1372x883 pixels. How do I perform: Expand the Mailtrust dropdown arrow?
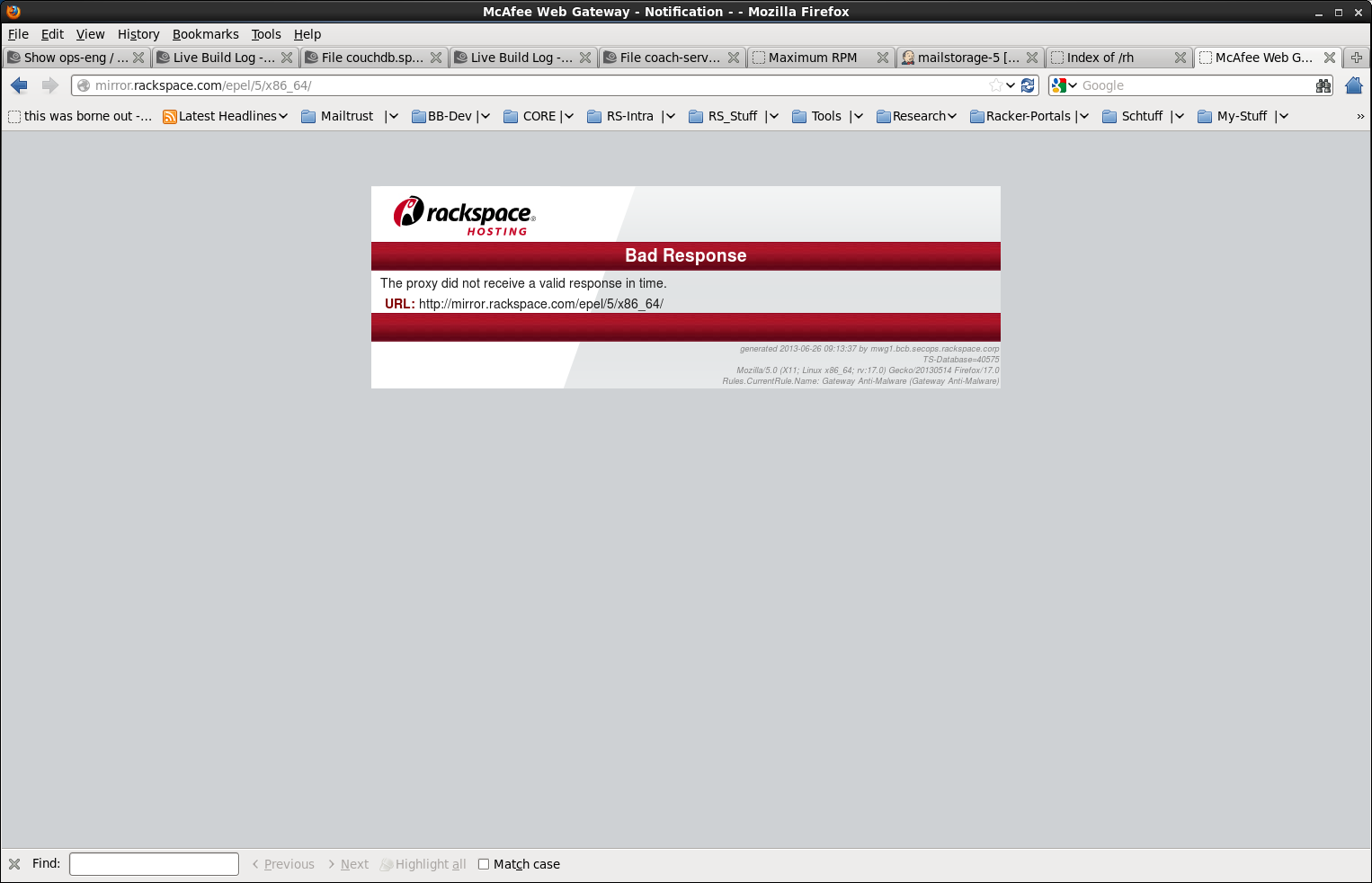pyautogui.click(x=393, y=116)
